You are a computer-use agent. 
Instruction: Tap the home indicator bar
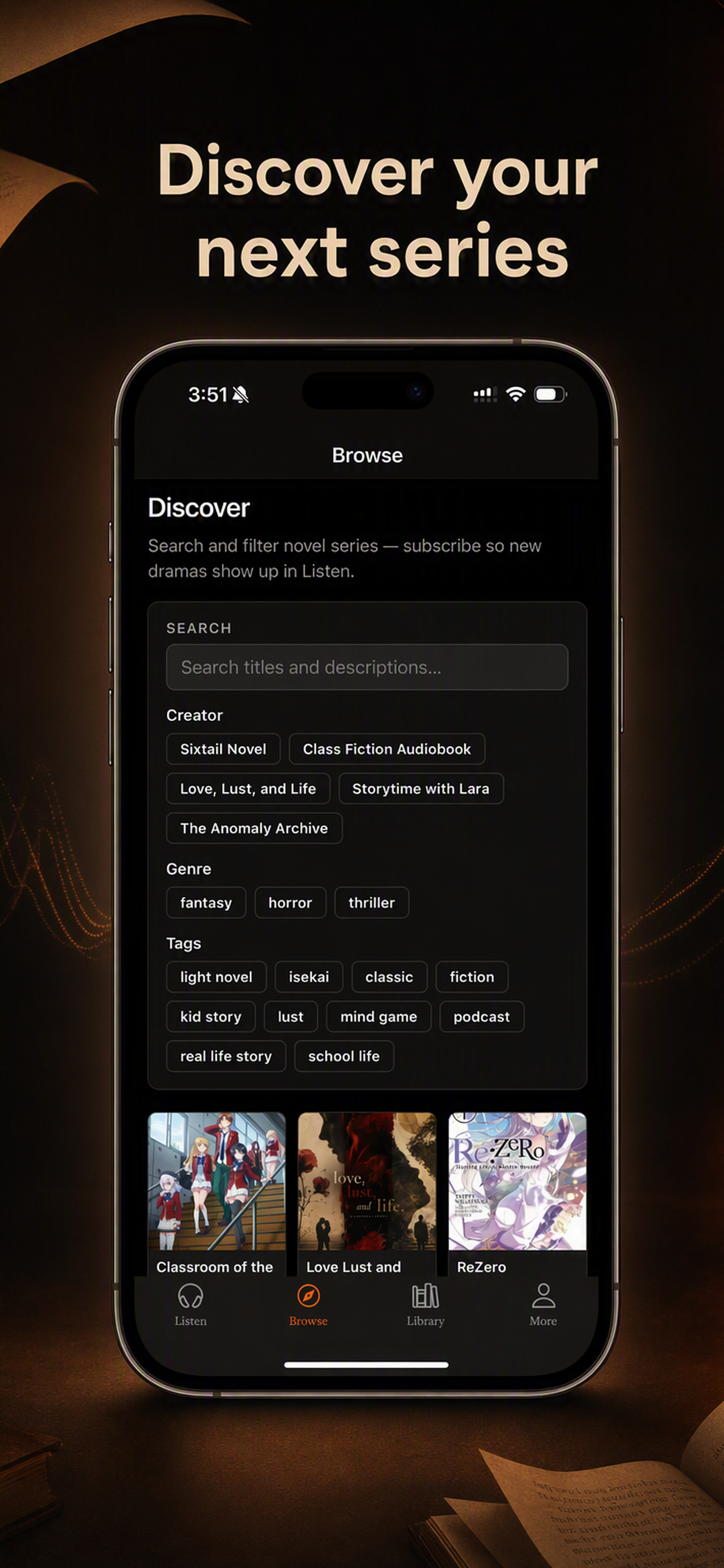coord(366,1364)
